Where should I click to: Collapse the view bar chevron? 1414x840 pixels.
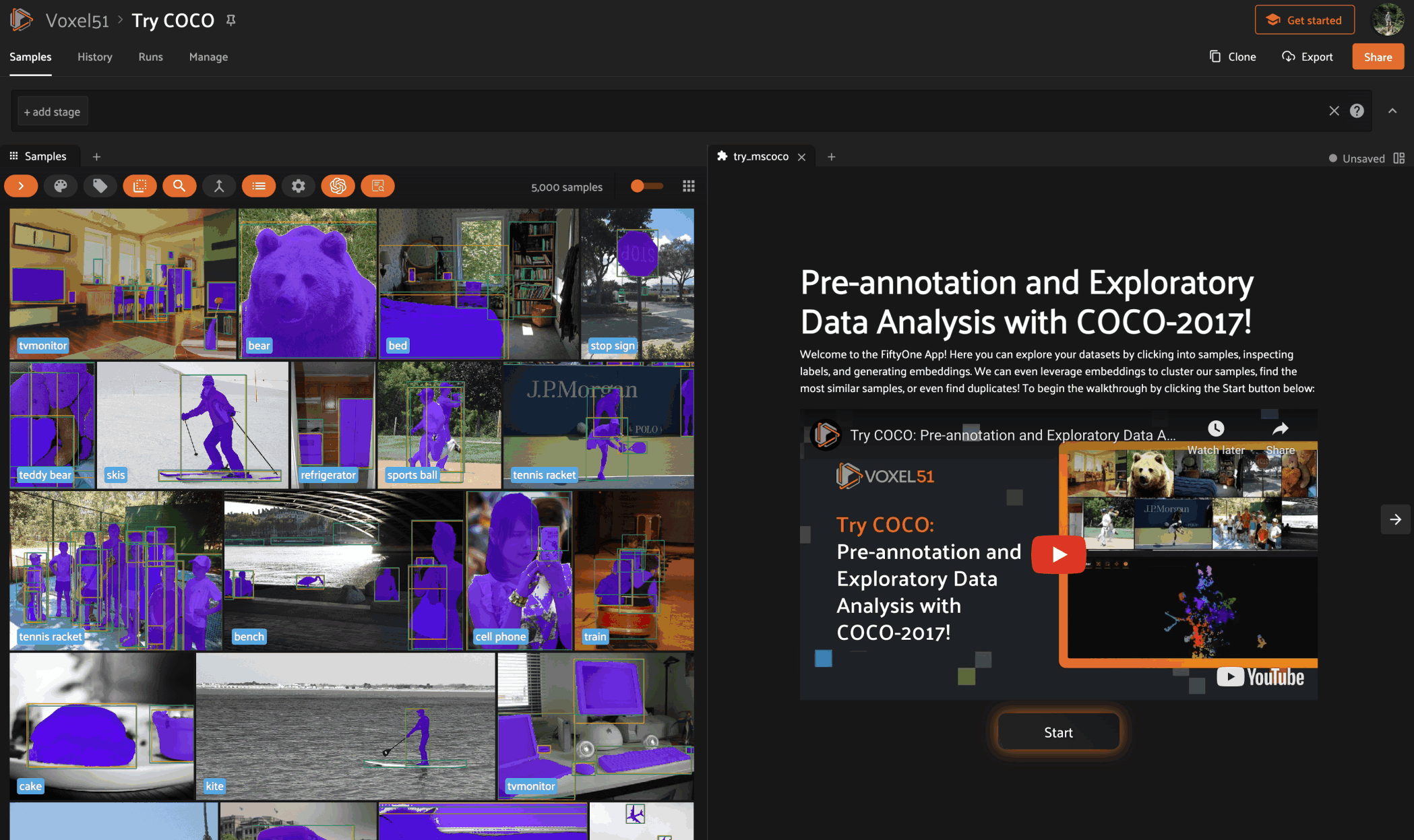click(x=1392, y=111)
